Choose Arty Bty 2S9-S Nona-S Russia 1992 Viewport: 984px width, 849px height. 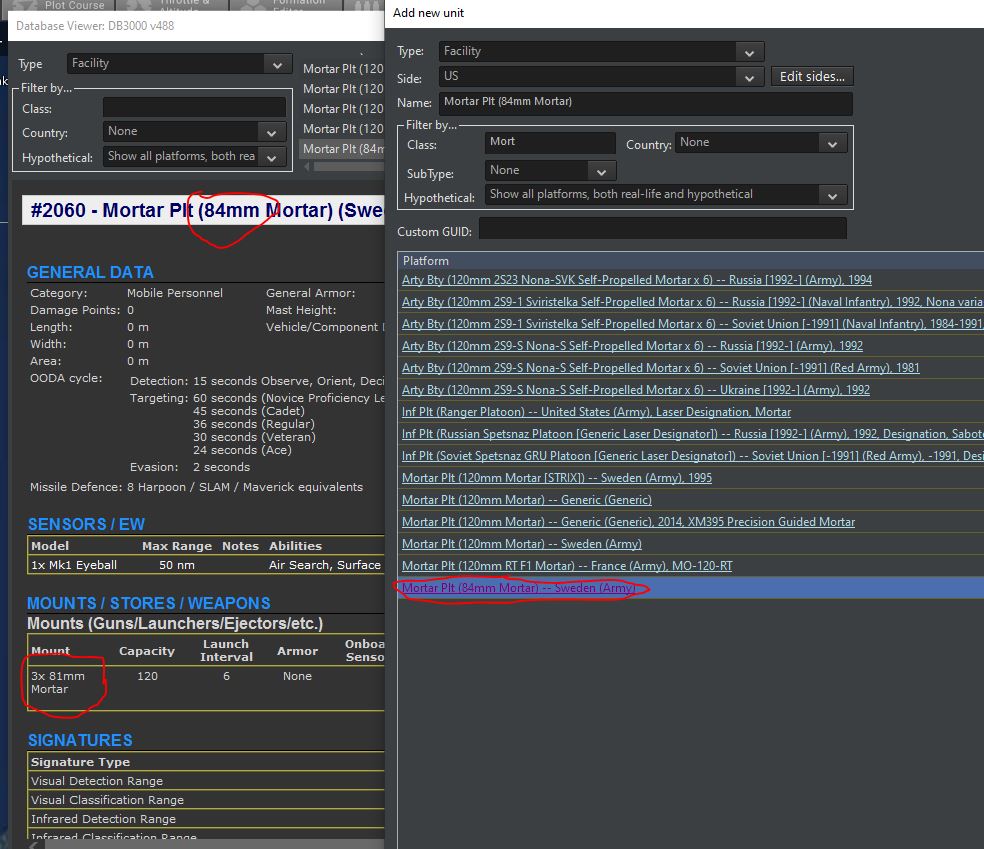pyautogui.click(x=632, y=346)
